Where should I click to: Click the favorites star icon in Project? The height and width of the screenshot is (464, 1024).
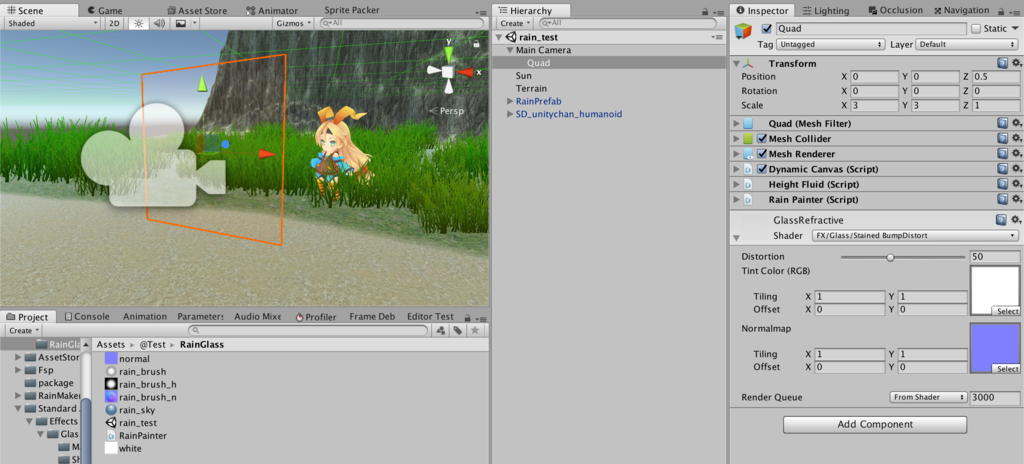(x=475, y=331)
